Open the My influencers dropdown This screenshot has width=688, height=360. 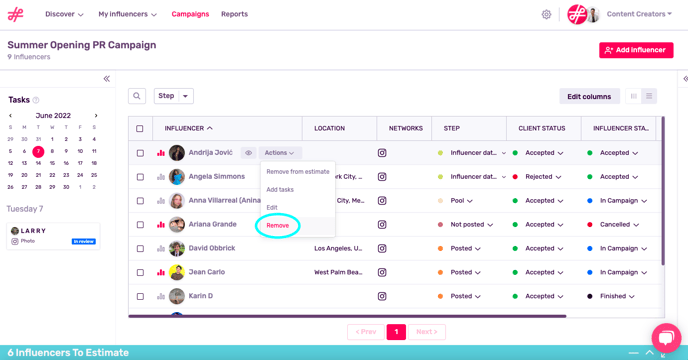(x=127, y=14)
